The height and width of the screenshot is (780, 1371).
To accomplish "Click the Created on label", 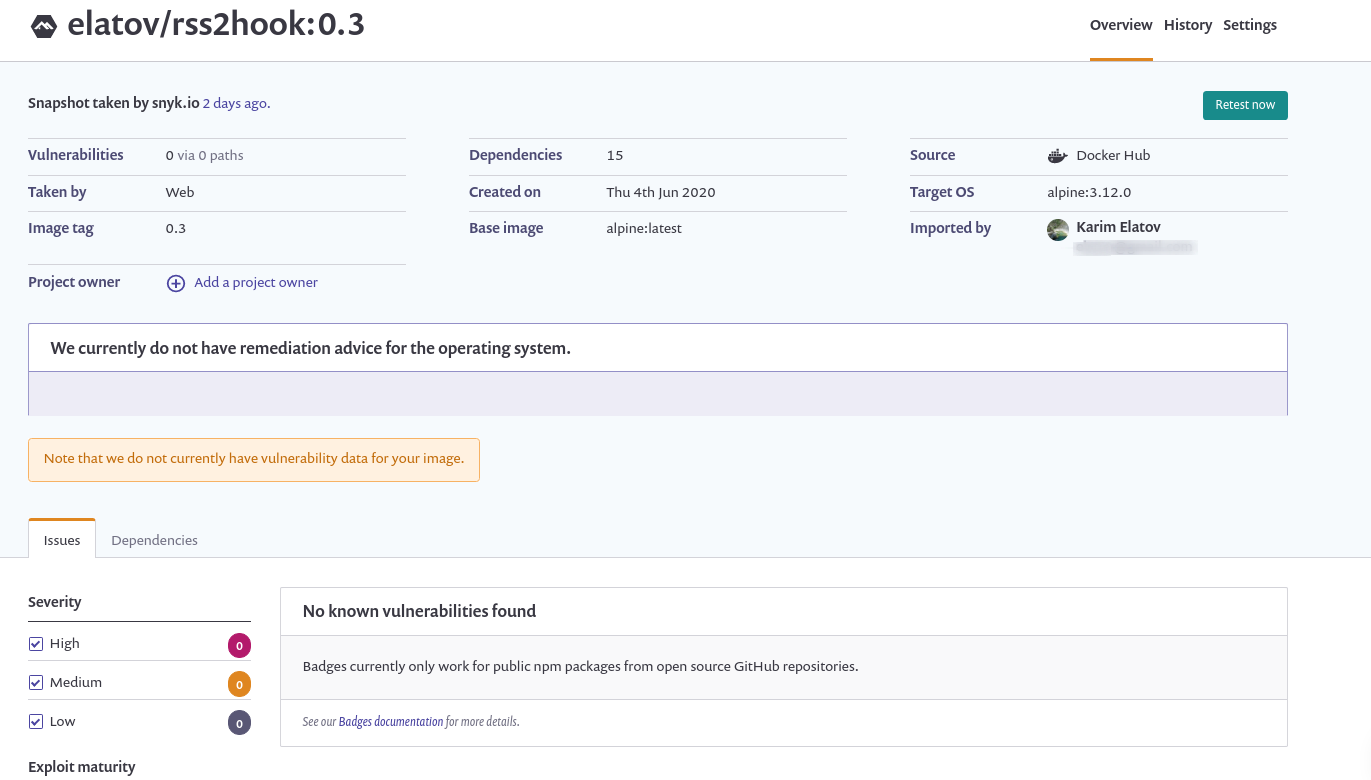I will (505, 192).
